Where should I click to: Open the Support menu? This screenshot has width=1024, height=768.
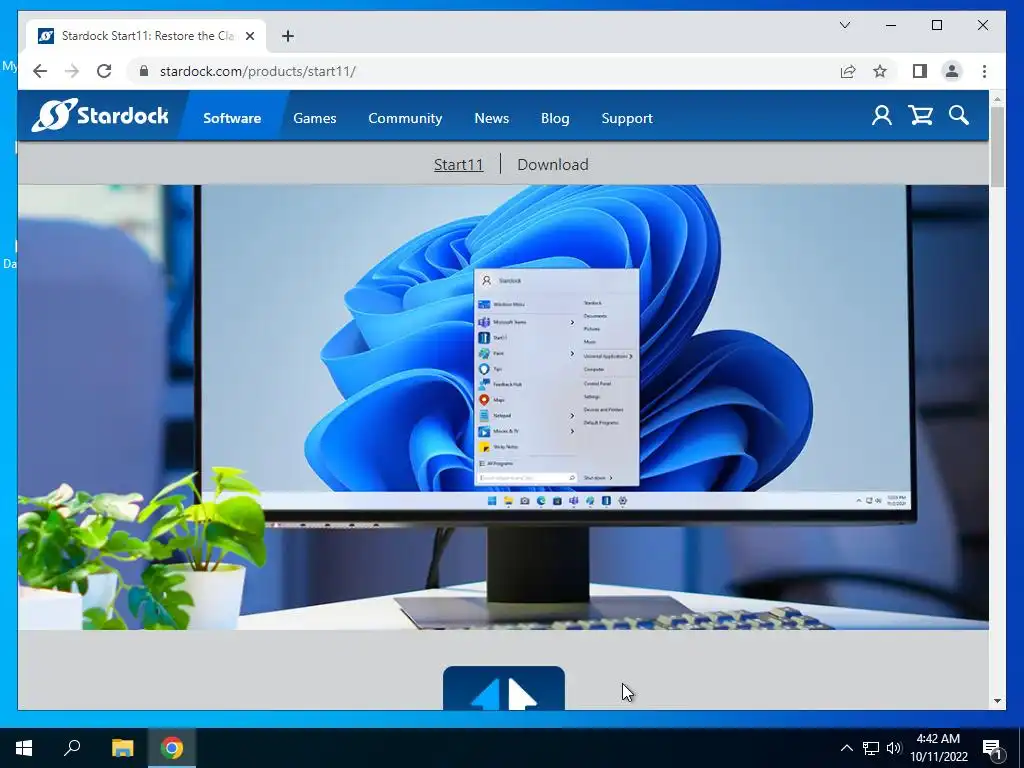(627, 118)
